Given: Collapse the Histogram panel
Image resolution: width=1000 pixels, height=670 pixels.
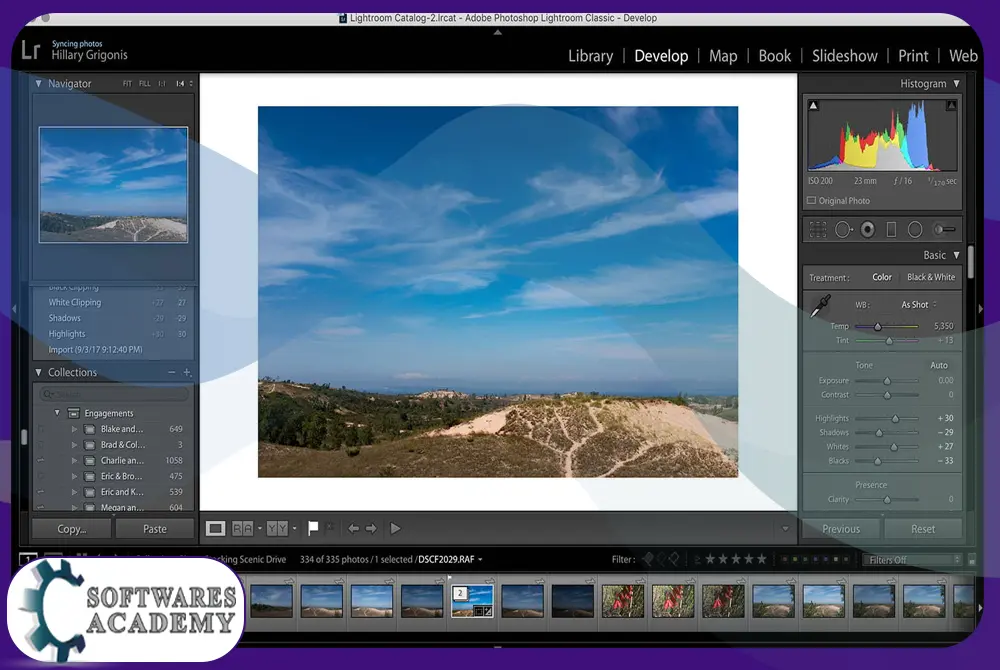Looking at the screenshot, I should pos(956,84).
